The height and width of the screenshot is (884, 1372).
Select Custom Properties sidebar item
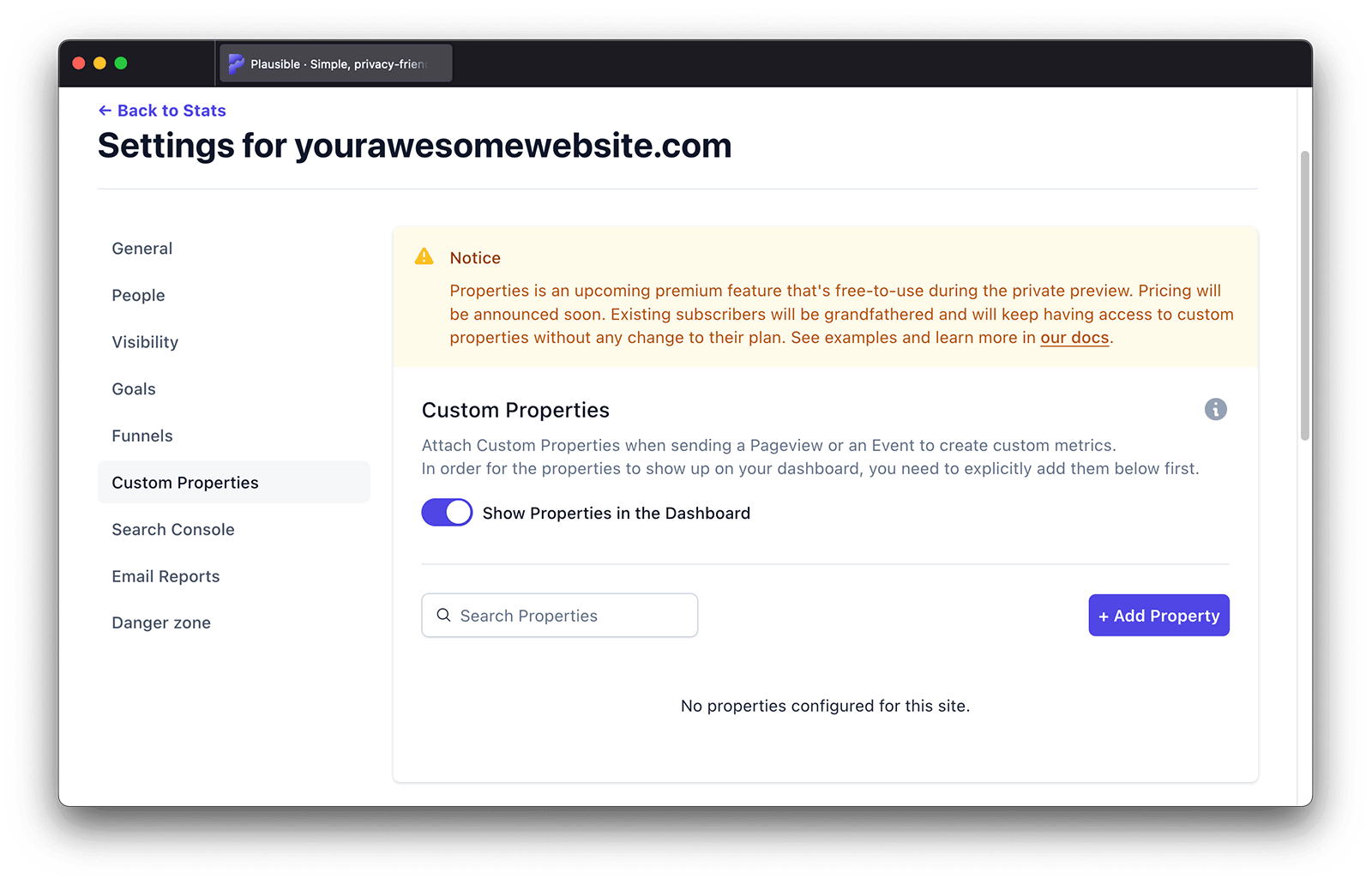[x=185, y=483]
